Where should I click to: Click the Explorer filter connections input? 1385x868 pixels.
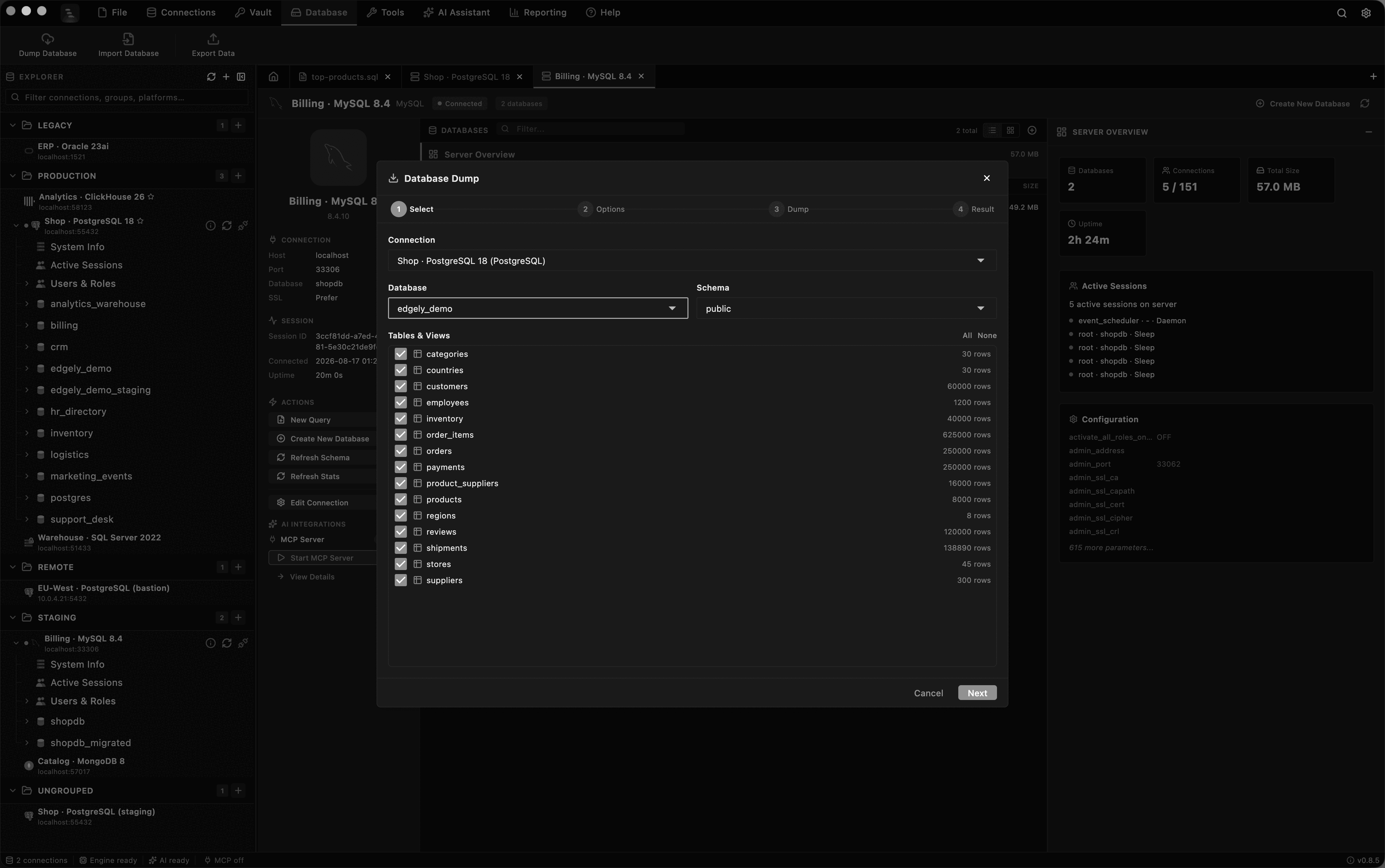(x=127, y=98)
